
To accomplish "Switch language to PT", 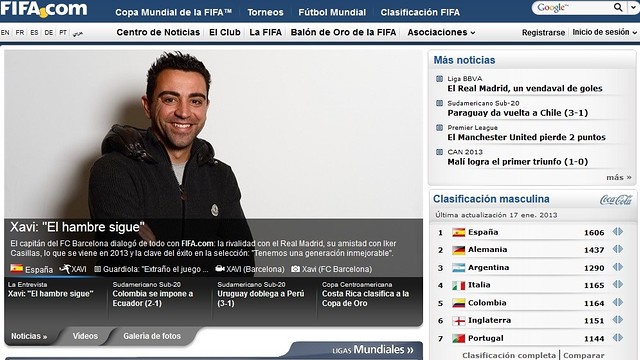I will pyautogui.click(x=63, y=32).
